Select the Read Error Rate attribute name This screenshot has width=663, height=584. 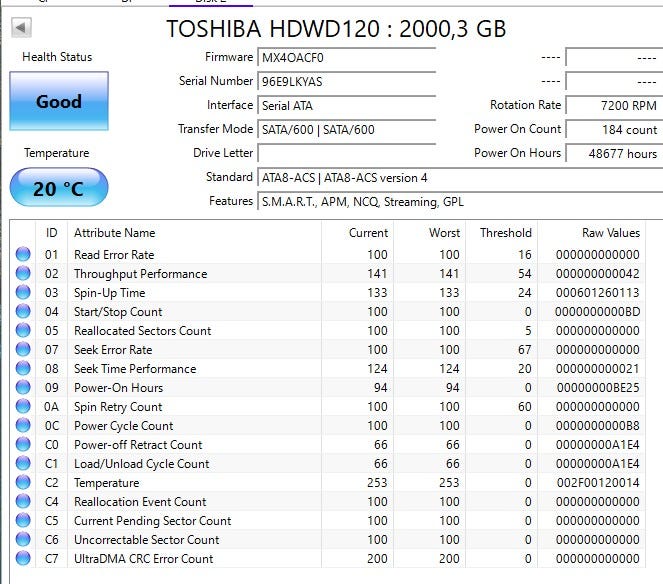114,255
